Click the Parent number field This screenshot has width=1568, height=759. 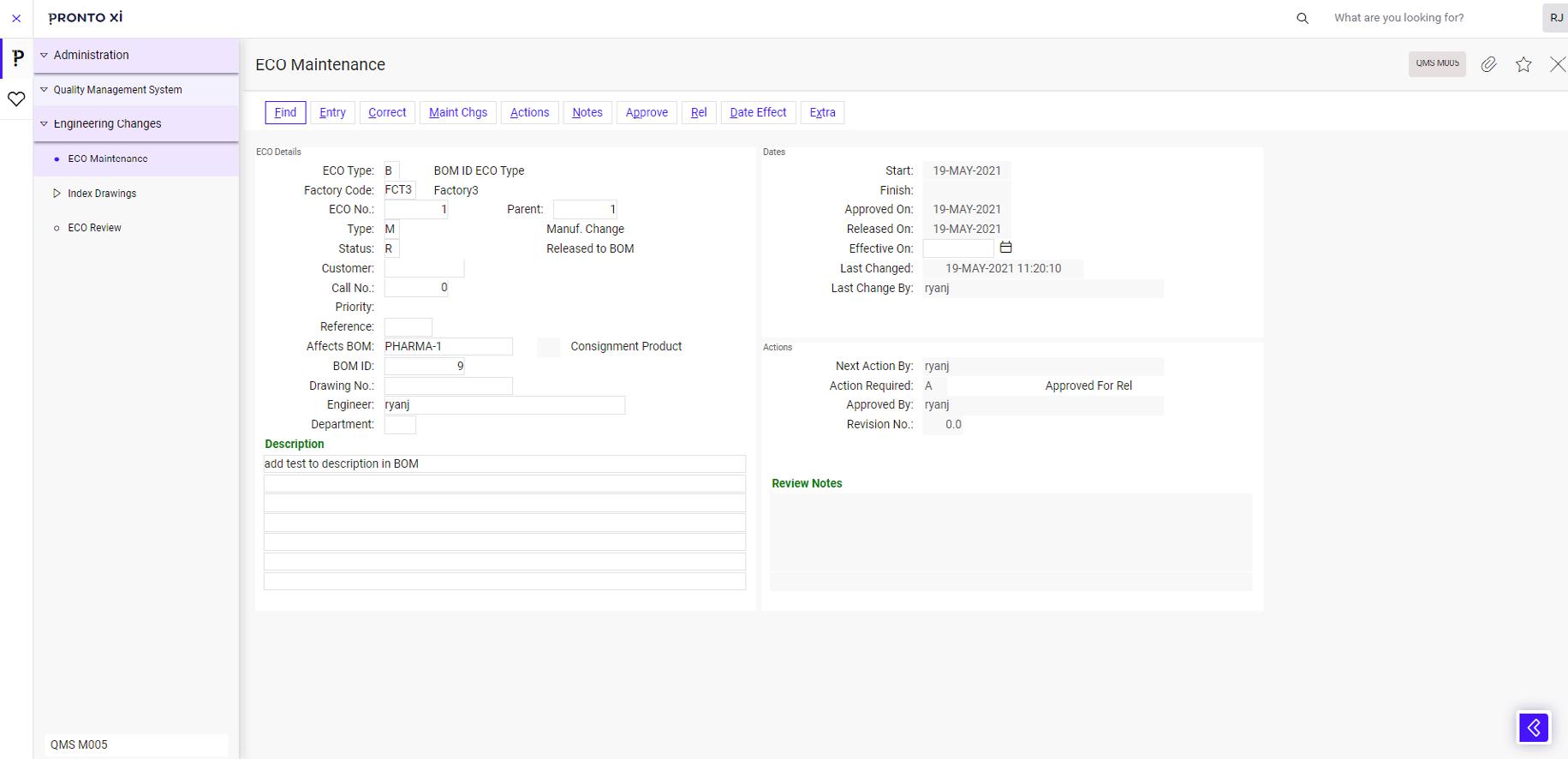585,210
